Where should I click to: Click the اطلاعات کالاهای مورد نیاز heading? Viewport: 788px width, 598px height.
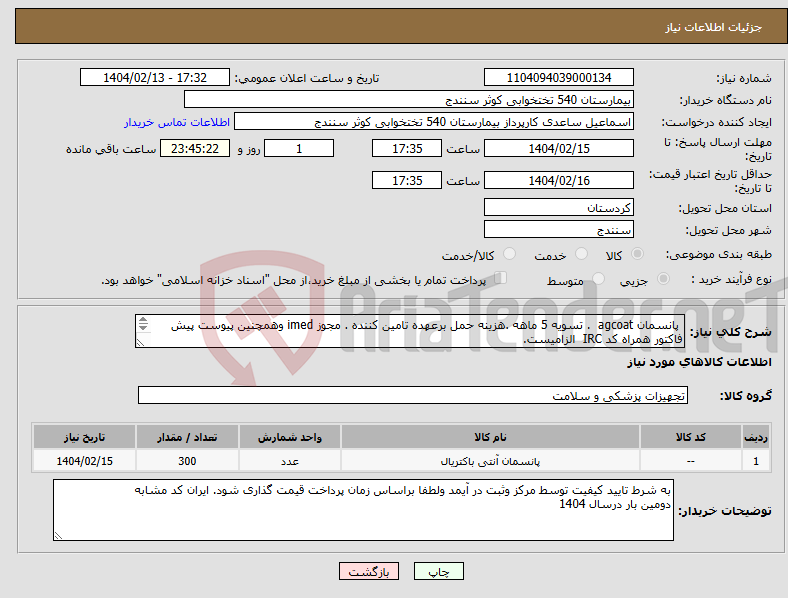click(x=699, y=362)
